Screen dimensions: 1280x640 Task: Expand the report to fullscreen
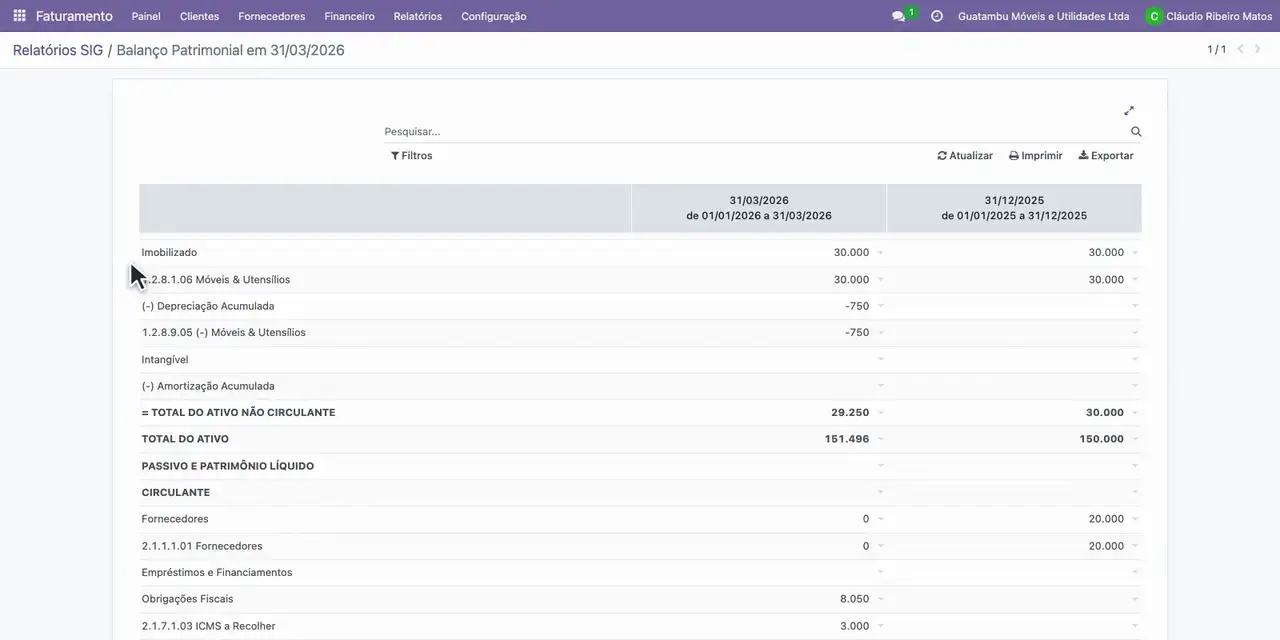pos(1129,111)
